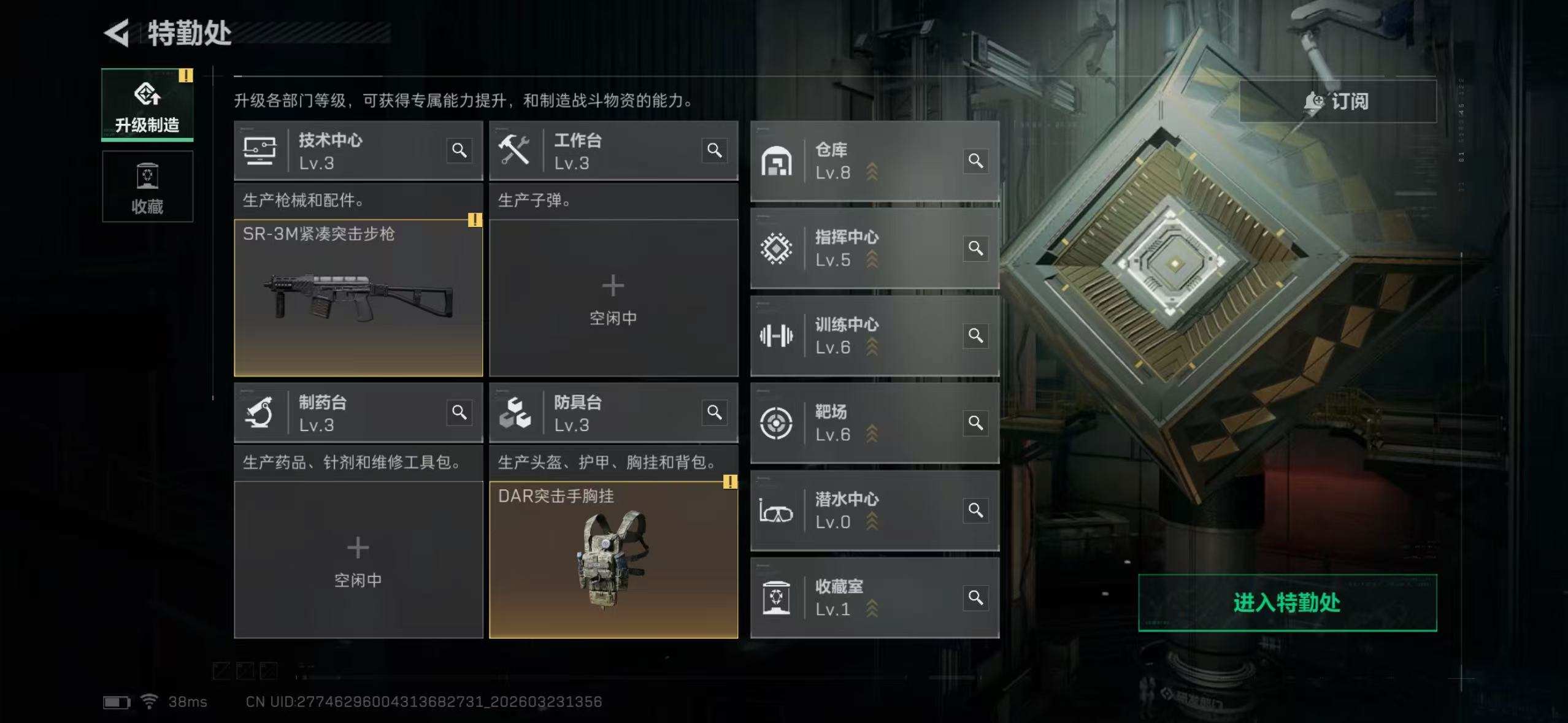Tap the magnifier icon for 训练中心
Screen dimensions: 1568x723
pyautogui.click(x=975, y=335)
